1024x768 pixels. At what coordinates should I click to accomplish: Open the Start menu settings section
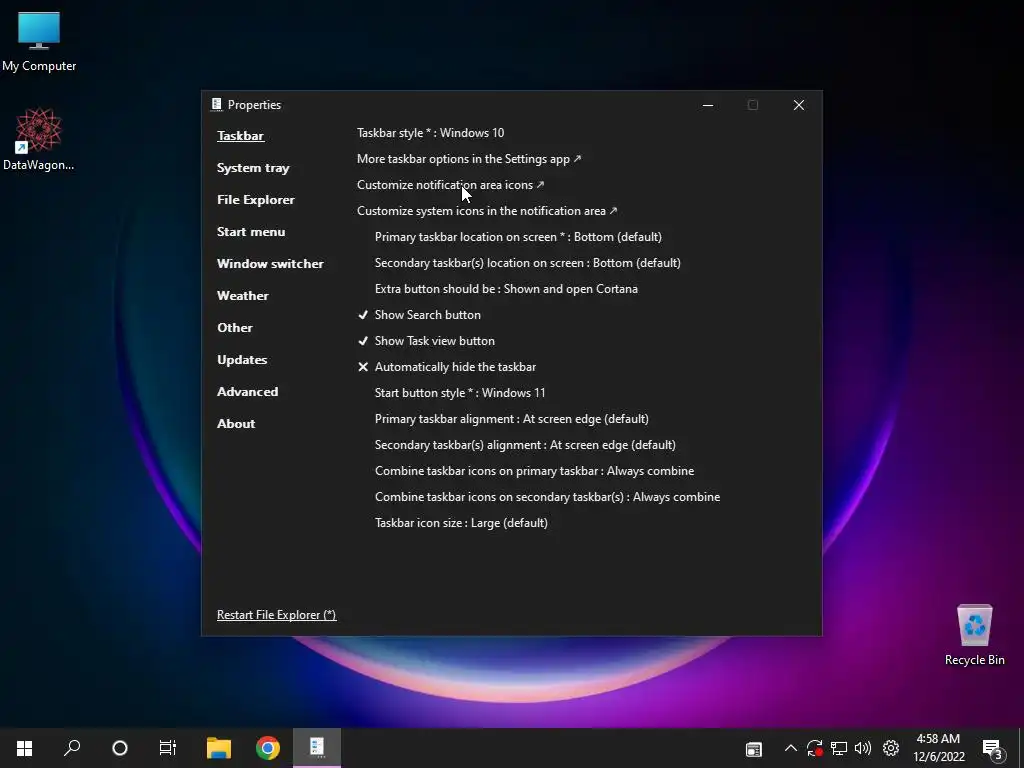(251, 232)
